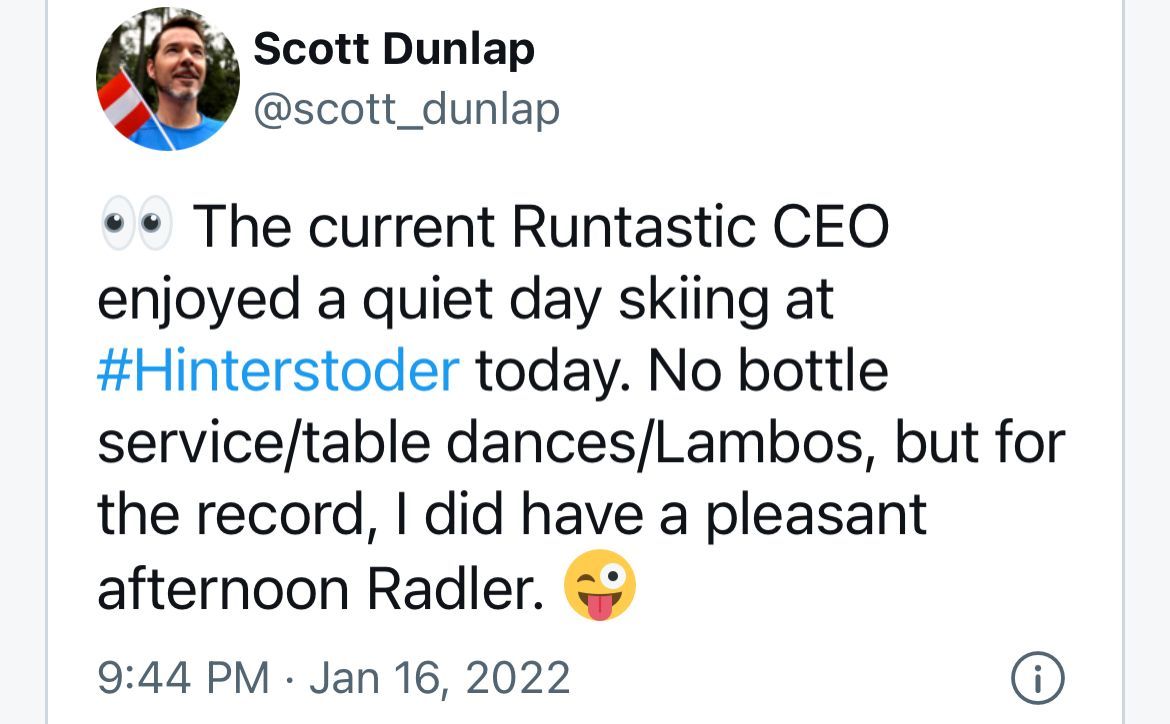
Task: Open the Scott Dunlap display name
Action: (394, 49)
